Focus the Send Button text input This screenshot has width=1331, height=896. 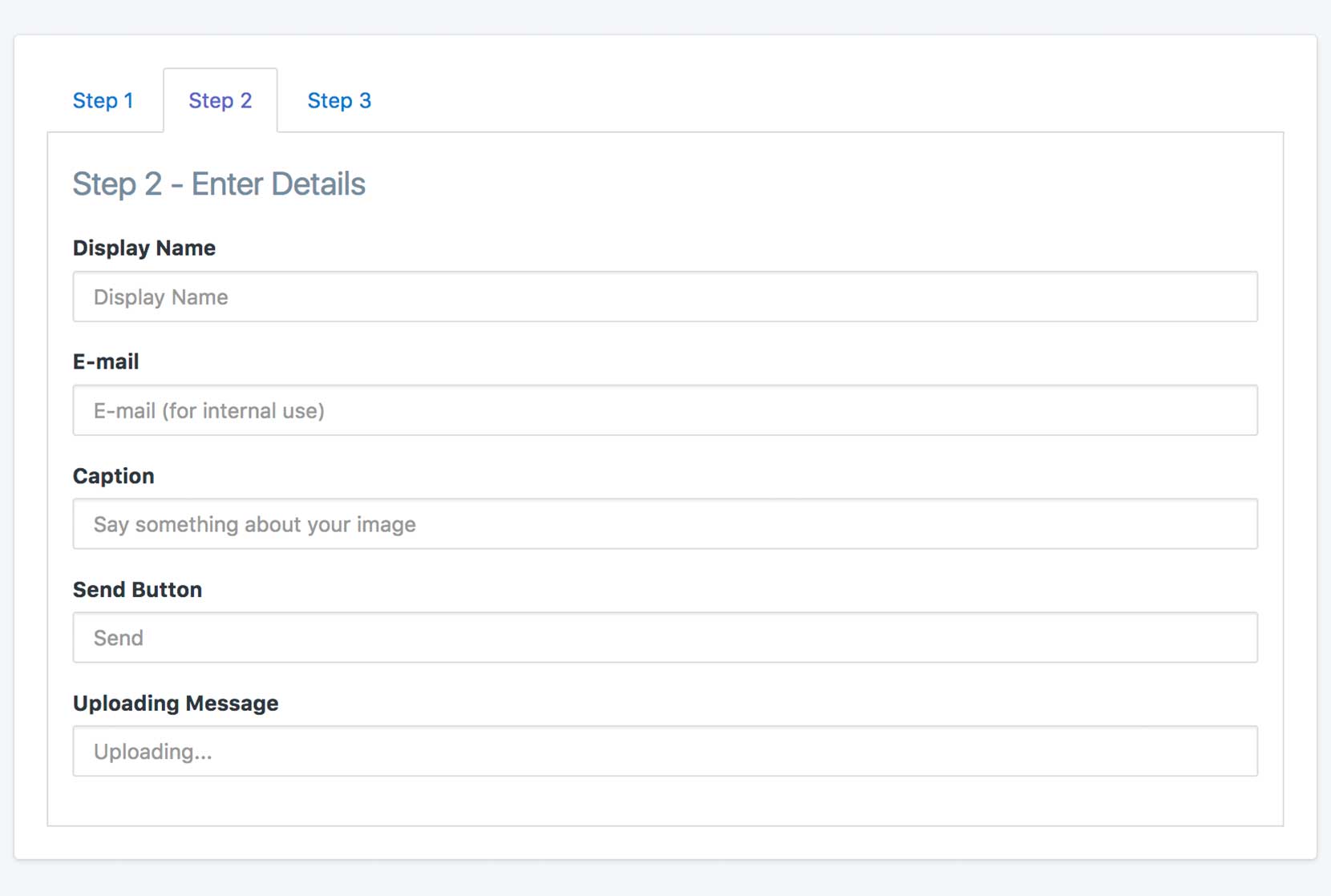(x=665, y=638)
